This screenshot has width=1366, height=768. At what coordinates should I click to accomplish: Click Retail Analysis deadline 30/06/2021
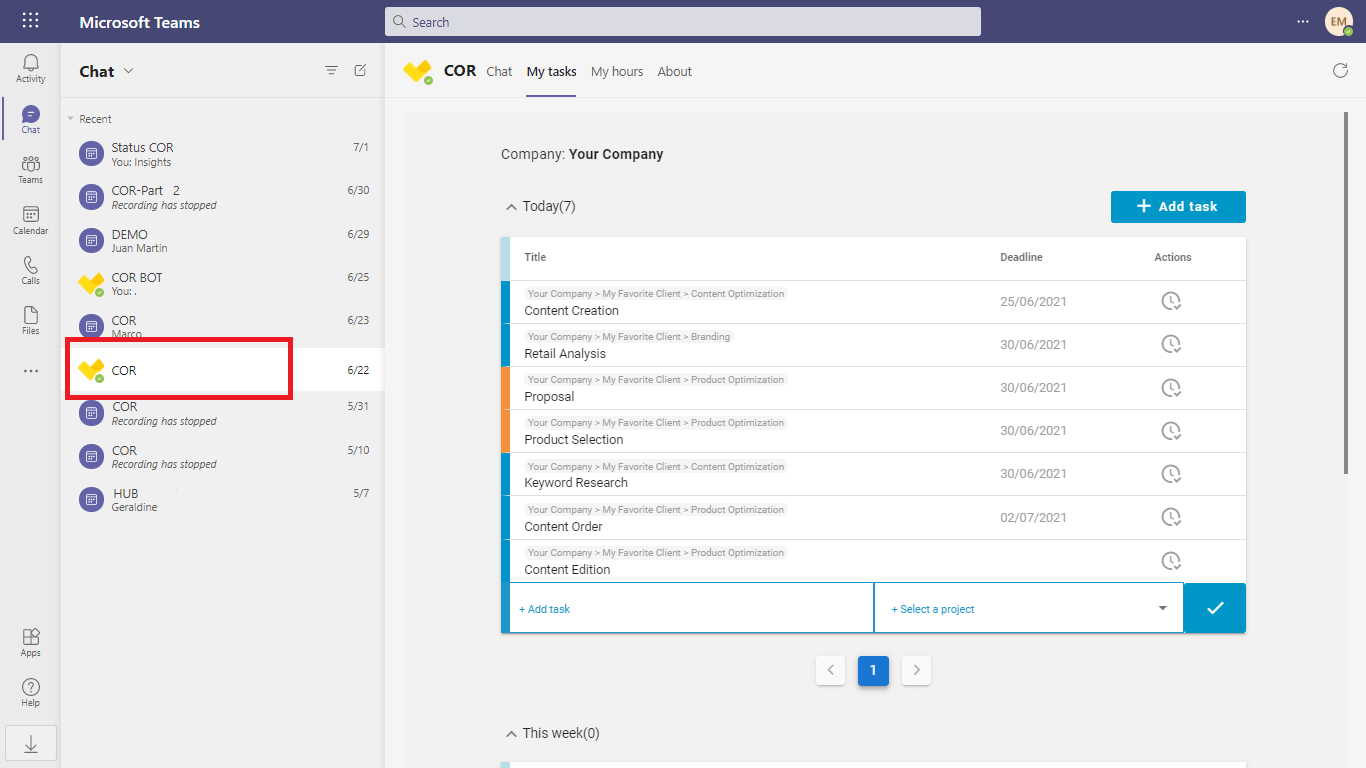click(1033, 345)
